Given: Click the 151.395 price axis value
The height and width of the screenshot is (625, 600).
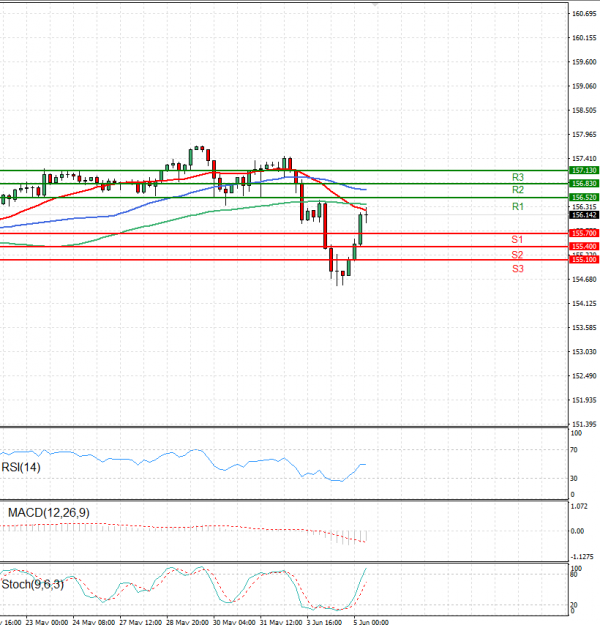Looking at the screenshot, I should coord(584,424).
